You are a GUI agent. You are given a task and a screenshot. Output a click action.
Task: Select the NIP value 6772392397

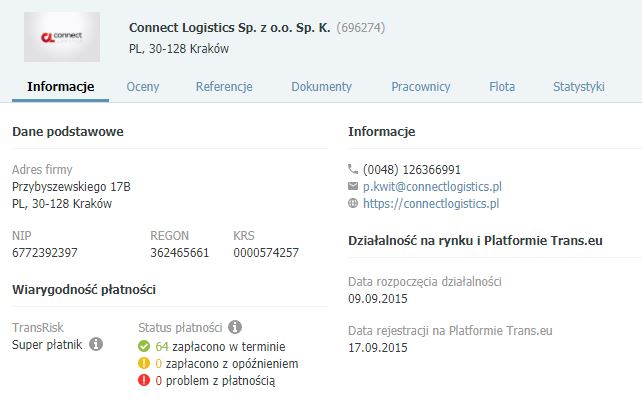pyautogui.click(x=45, y=253)
